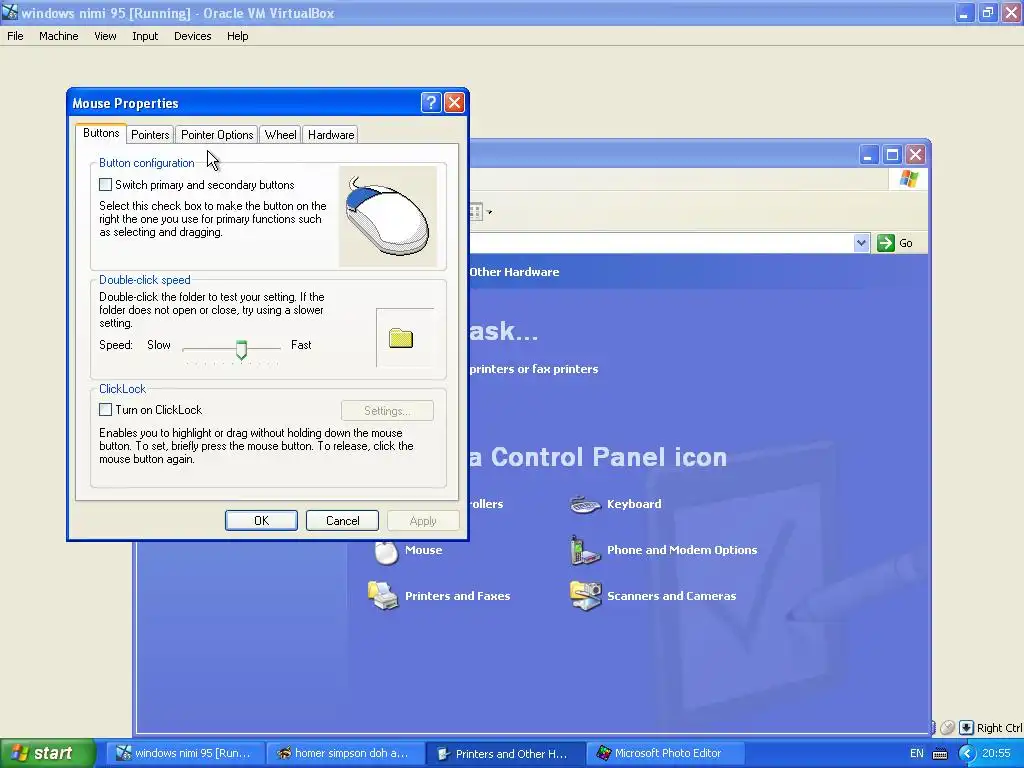Image resolution: width=1024 pixels, height=768 pixels.
Task: Go to the Hardware tab
Action: [x=331, y=135]
